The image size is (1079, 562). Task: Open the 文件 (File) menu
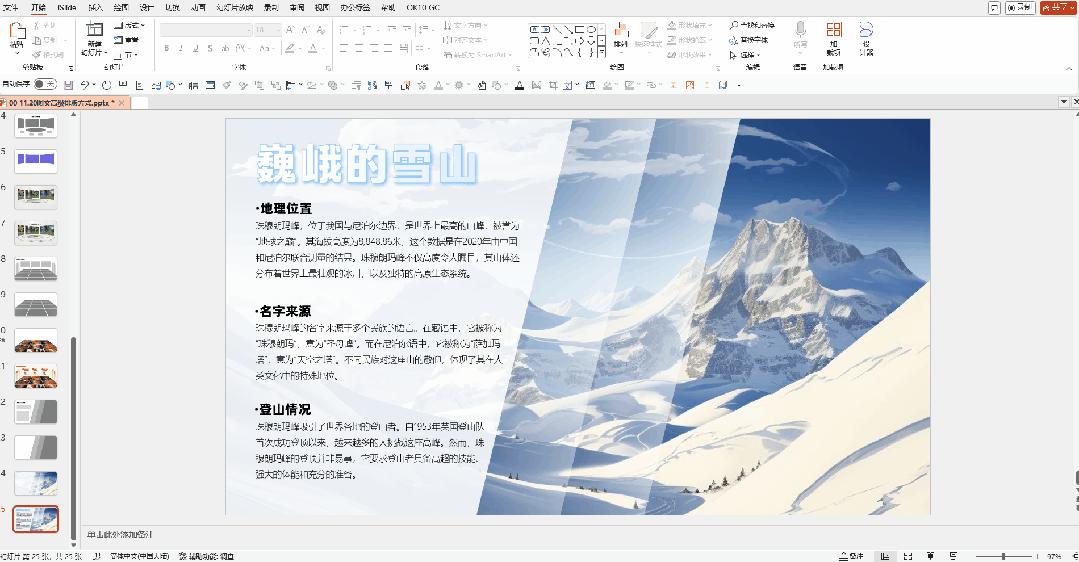click(x=10, y=8)
